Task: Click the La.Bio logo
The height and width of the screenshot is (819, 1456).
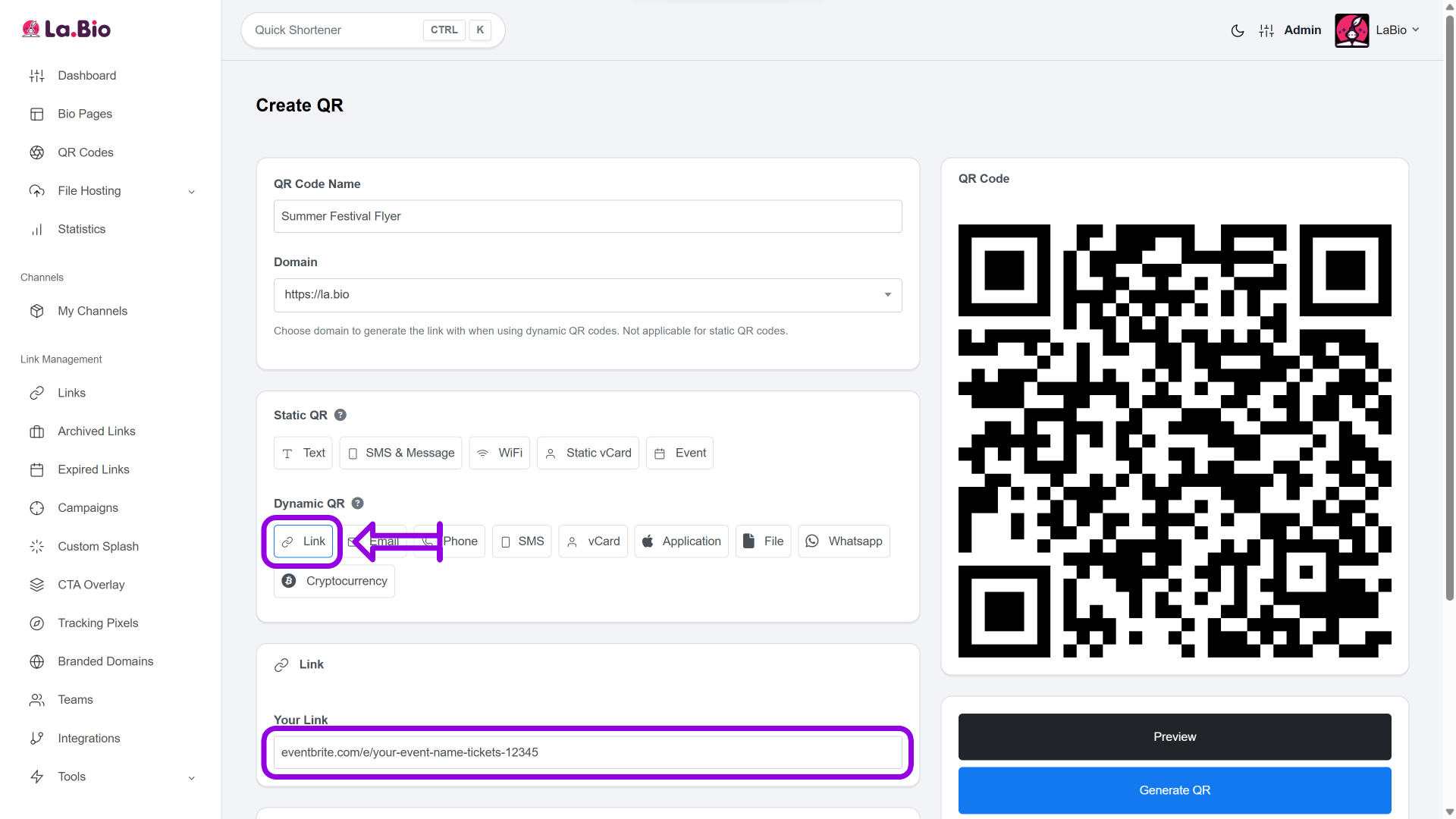Action: 67,29
